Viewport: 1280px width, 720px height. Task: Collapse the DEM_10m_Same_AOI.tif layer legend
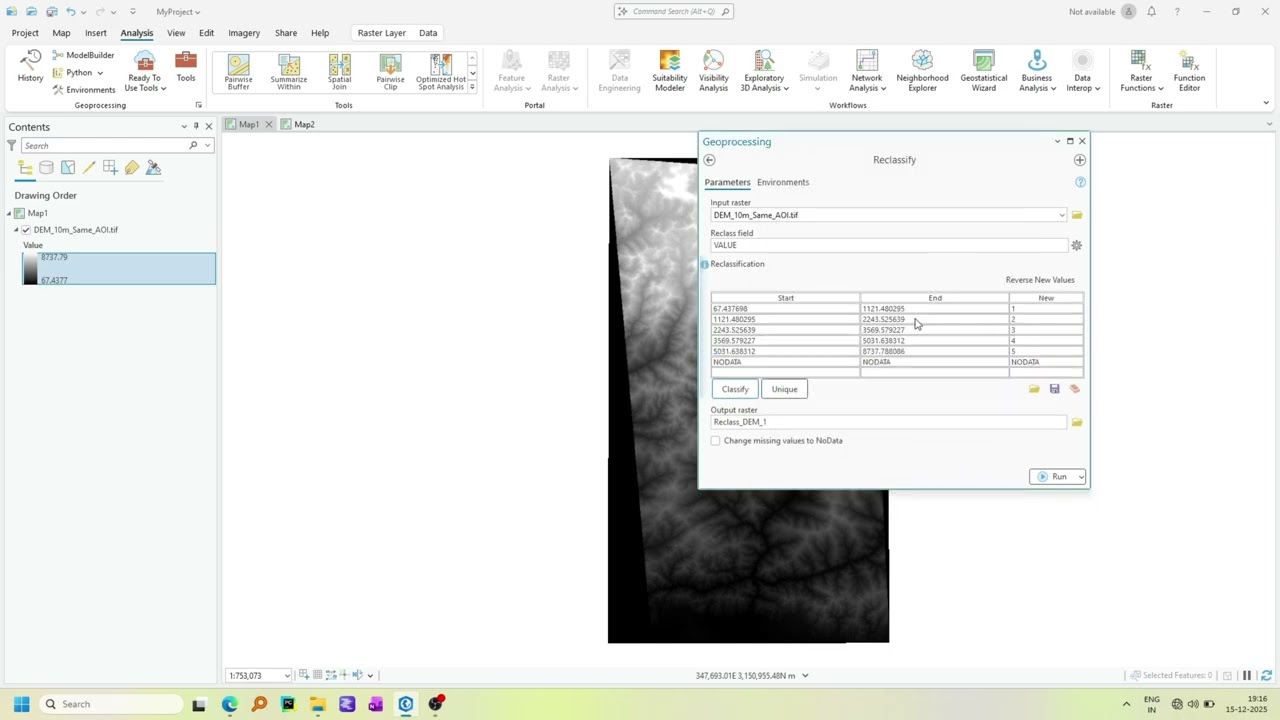click(x=16, y=230)
